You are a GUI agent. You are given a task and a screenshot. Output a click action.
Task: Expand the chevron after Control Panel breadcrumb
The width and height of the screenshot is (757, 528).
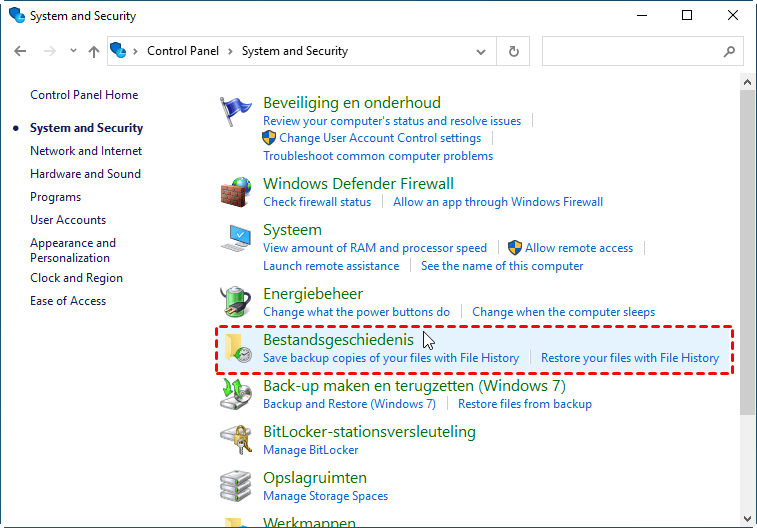click(x=230, y=51)
